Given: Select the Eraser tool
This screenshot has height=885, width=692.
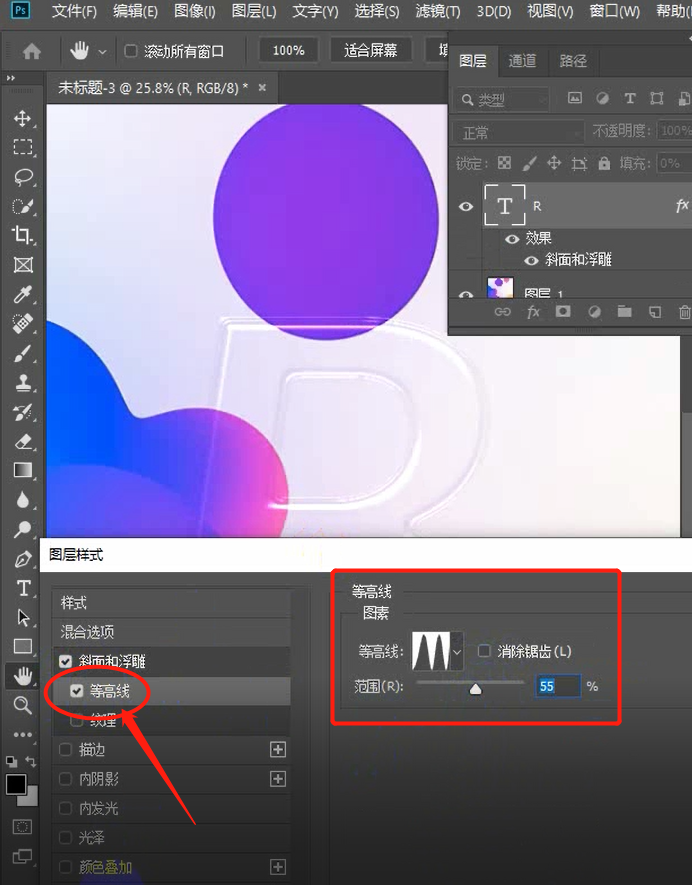Looking at the screenshot, I should pos(23,441).
